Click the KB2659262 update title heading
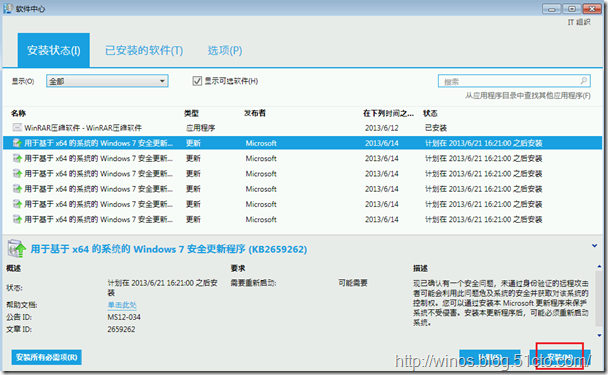 (x=169, y=249)
